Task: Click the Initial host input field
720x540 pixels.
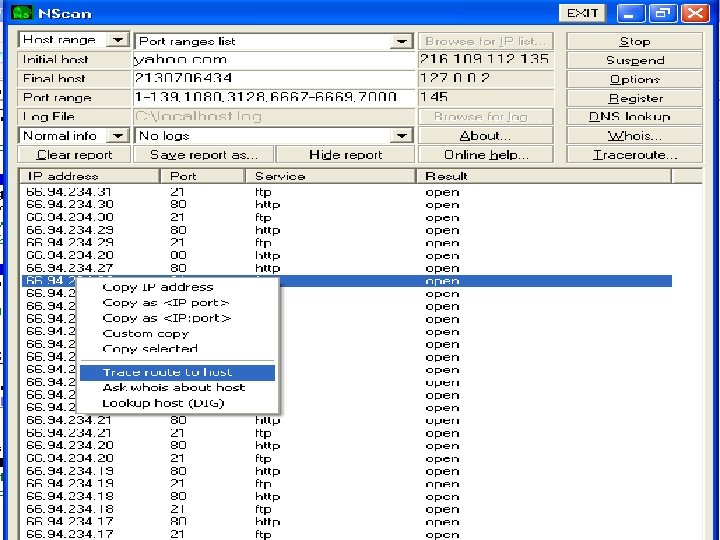Action: click(x=274, y=60)
